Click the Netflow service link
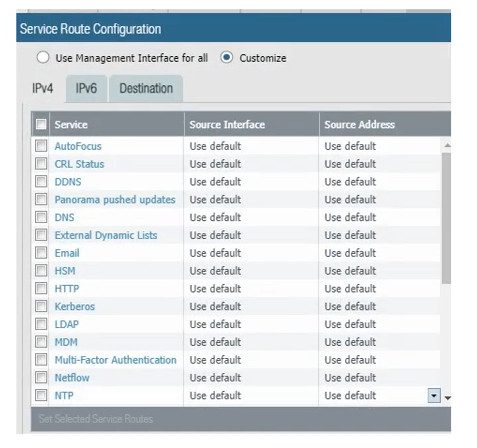The width and height of the screenshot is (477, 448). pyautogui.click(x=72, y=378)
